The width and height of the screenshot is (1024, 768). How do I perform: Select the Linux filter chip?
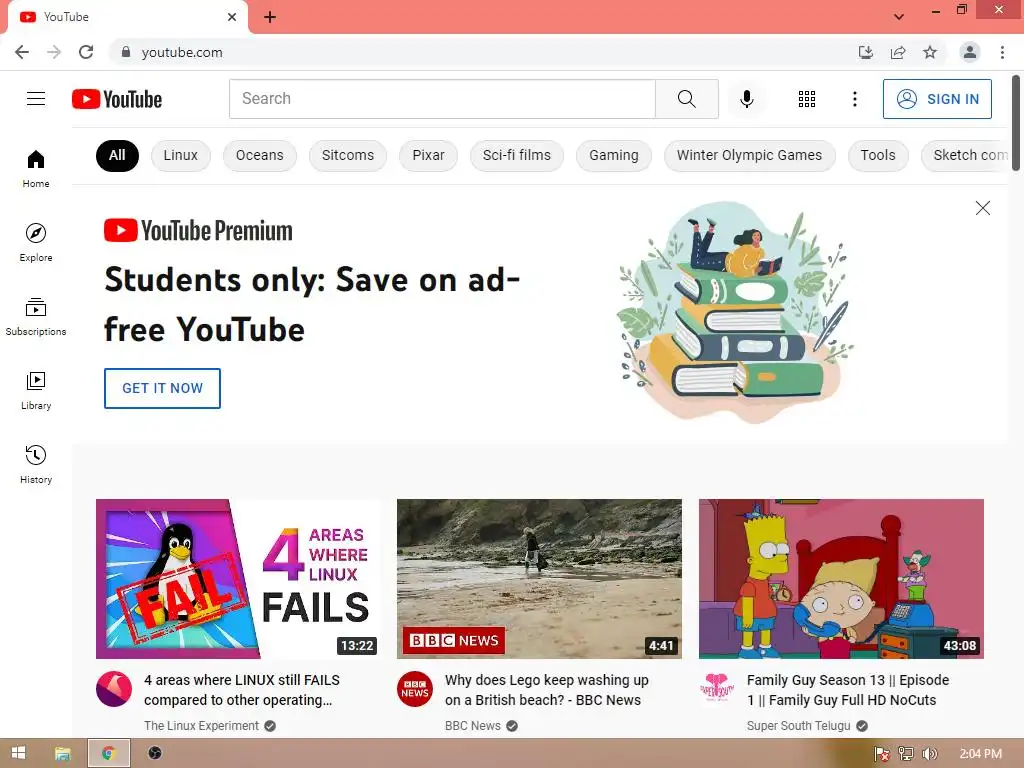181,155
